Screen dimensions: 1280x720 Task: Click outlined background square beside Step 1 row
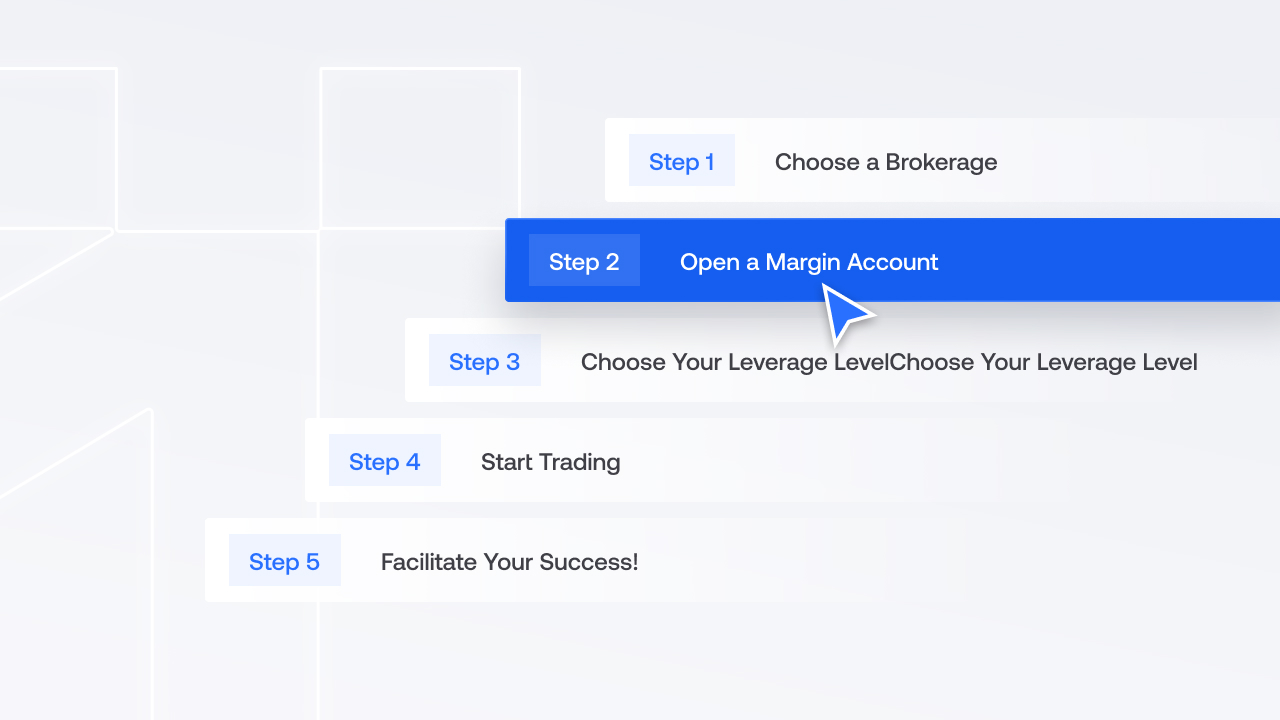(x=420, y=148)
